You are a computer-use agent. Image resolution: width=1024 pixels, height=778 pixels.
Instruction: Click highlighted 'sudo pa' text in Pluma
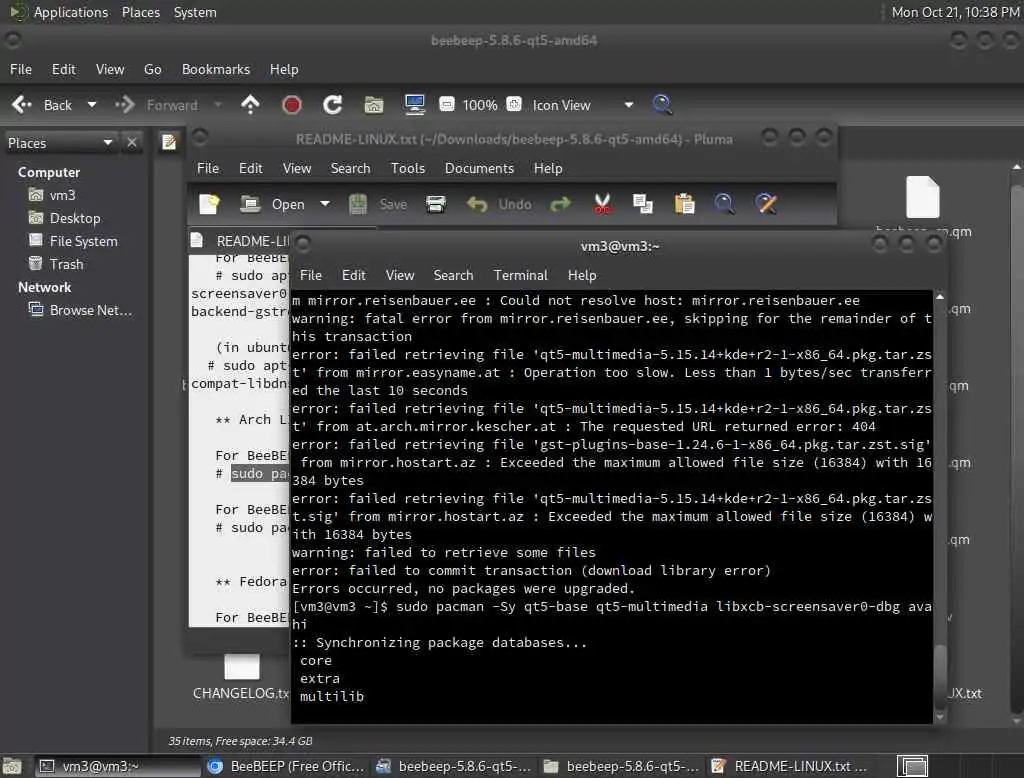[x=259, y=474]
